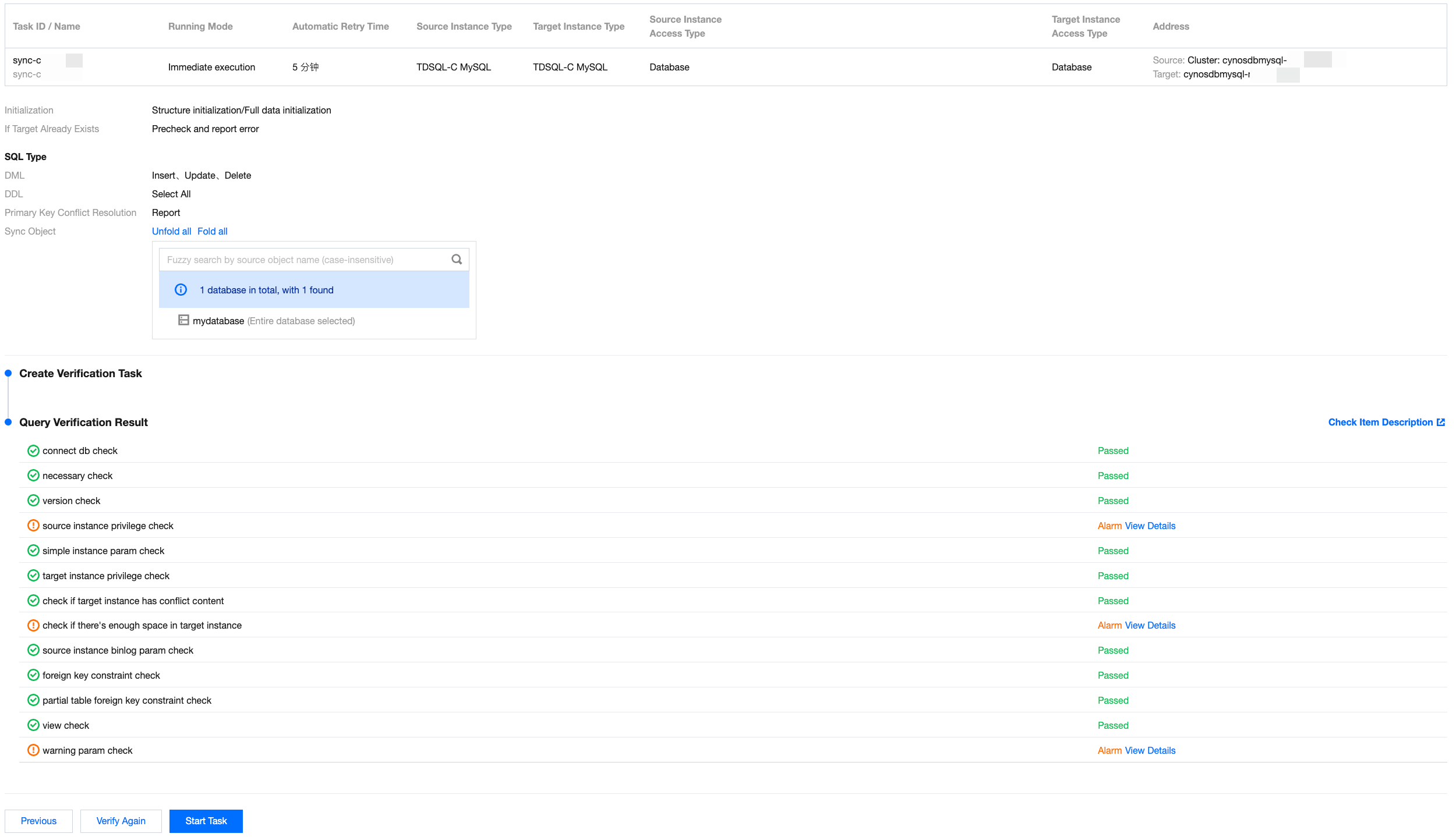The width and height of the screenshot is (1456, 837).
Task: Click the info icon in database banner
Action: coord(181,290)
